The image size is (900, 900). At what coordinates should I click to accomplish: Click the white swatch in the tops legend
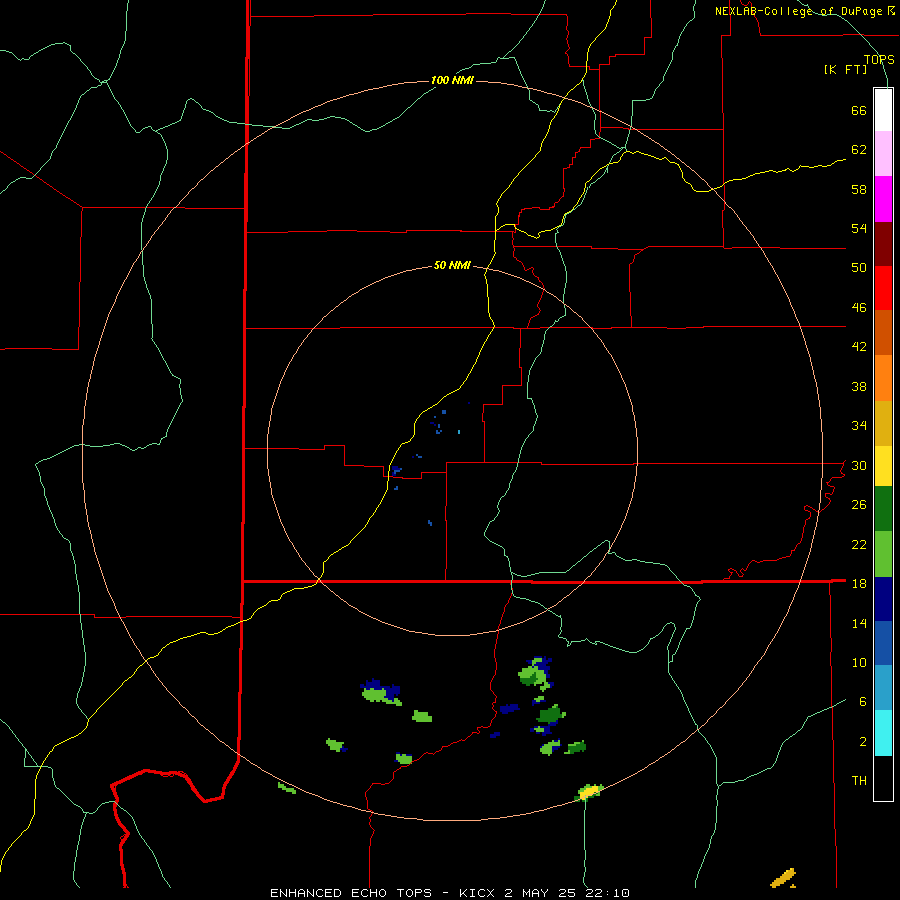pyautogui.click(x=883, y=110)
